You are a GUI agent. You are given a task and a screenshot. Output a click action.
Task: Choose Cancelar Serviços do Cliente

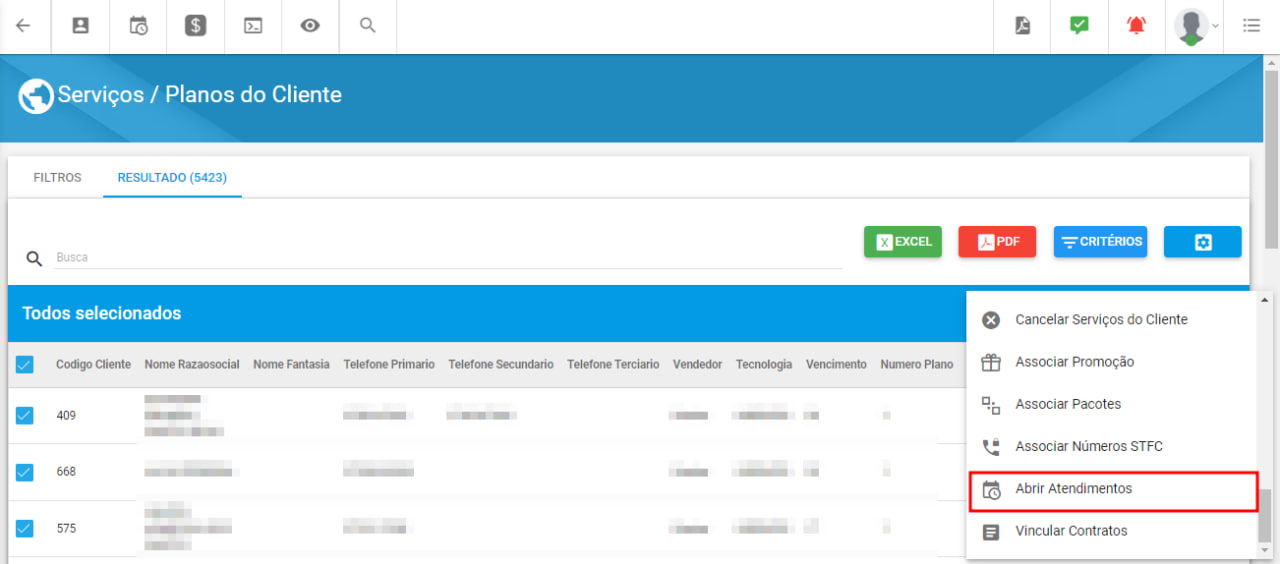[x=1112, y=320]
